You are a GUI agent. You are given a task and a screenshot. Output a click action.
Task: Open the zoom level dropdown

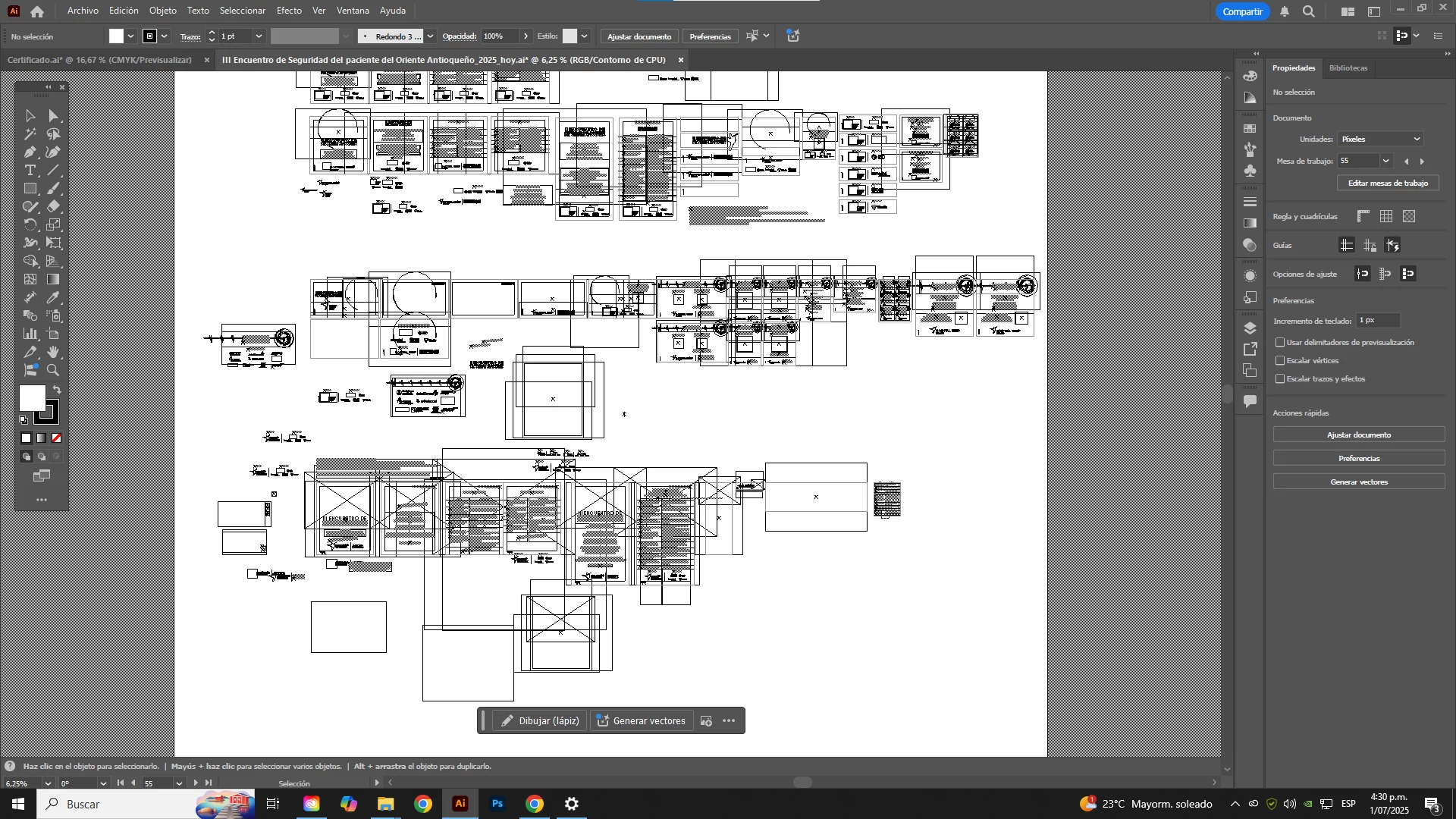[48, 783]
